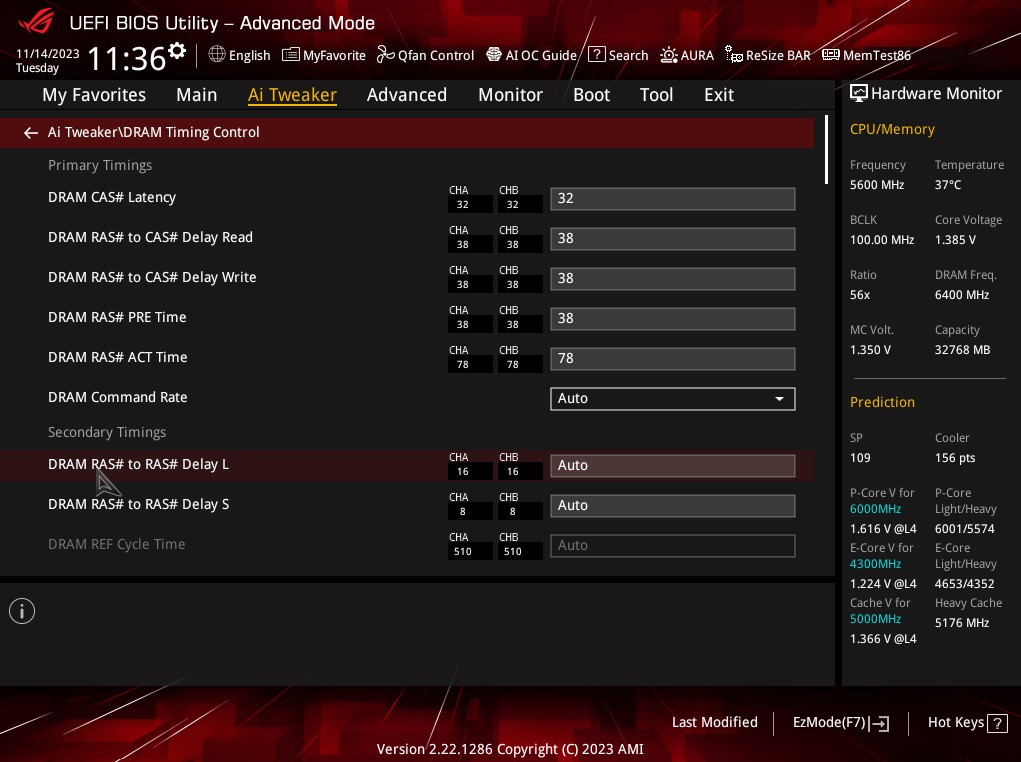Open clock settings gear icon
The height and width of the screenshot is (762, 1021).
click(176, 51)
